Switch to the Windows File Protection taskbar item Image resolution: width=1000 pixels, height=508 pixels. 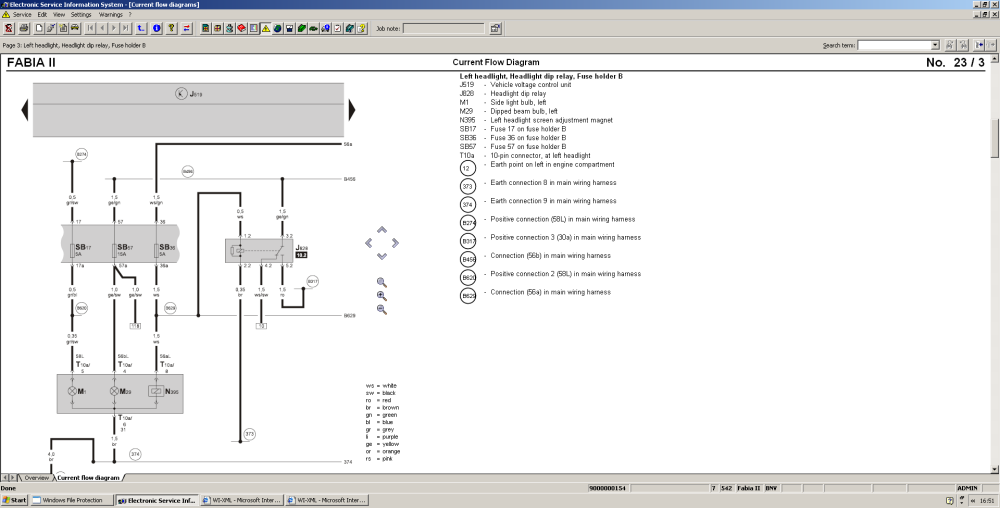pos(71,500)
